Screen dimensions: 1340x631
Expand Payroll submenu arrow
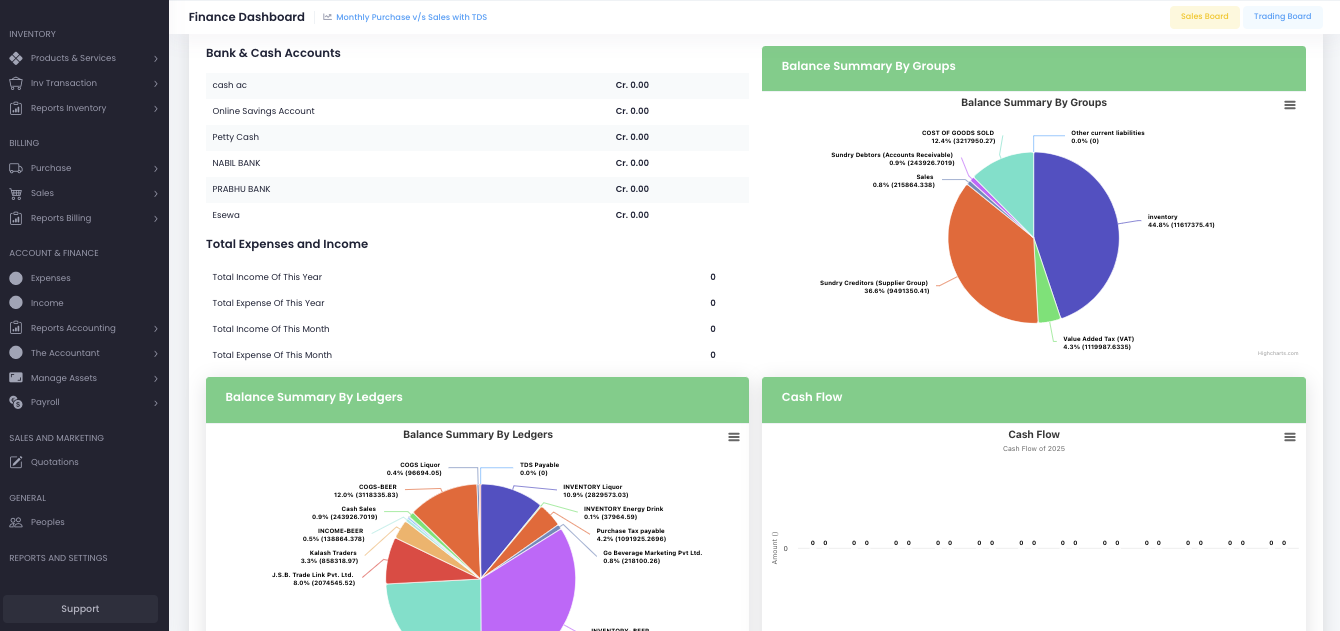click(x=156, y=403)
